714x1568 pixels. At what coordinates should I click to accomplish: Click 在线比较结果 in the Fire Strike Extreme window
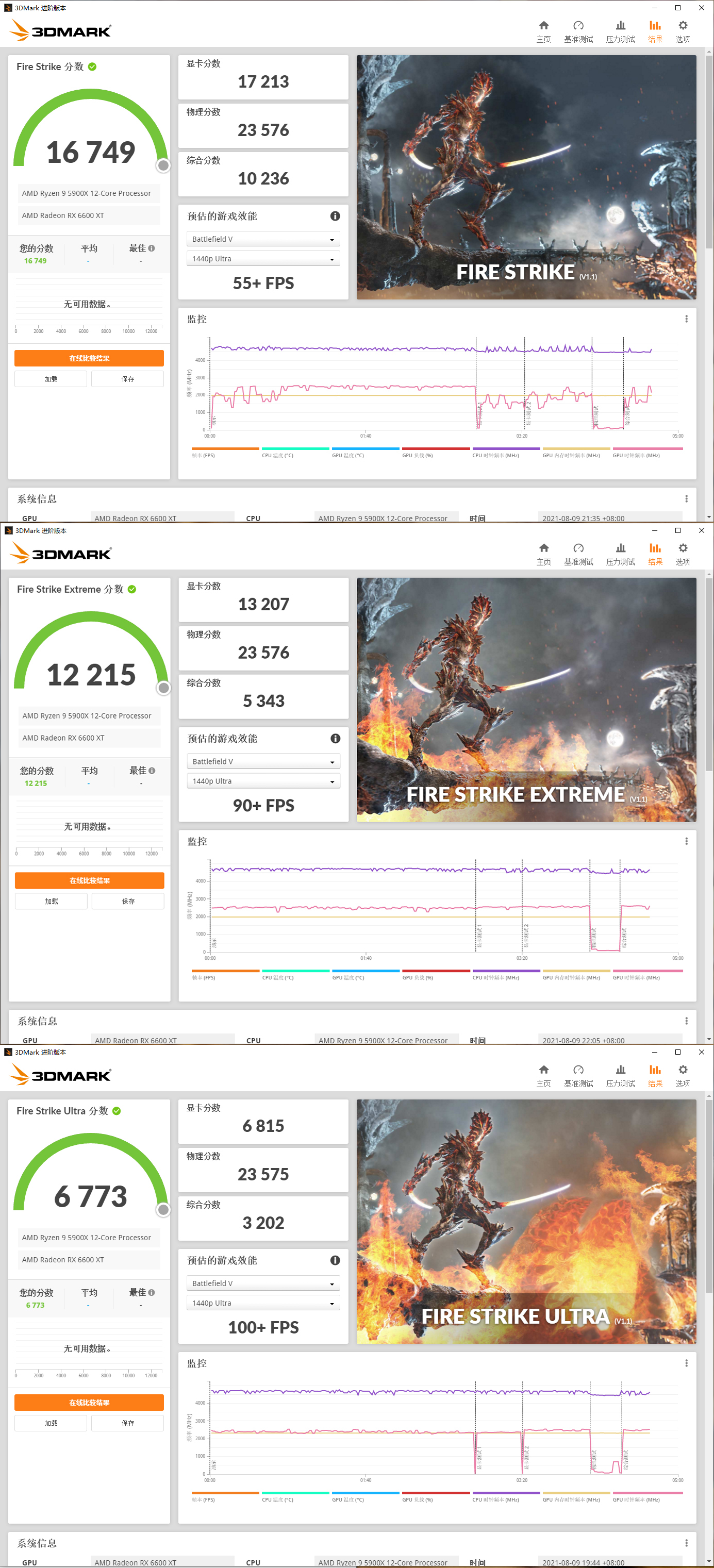click(90, 881)
